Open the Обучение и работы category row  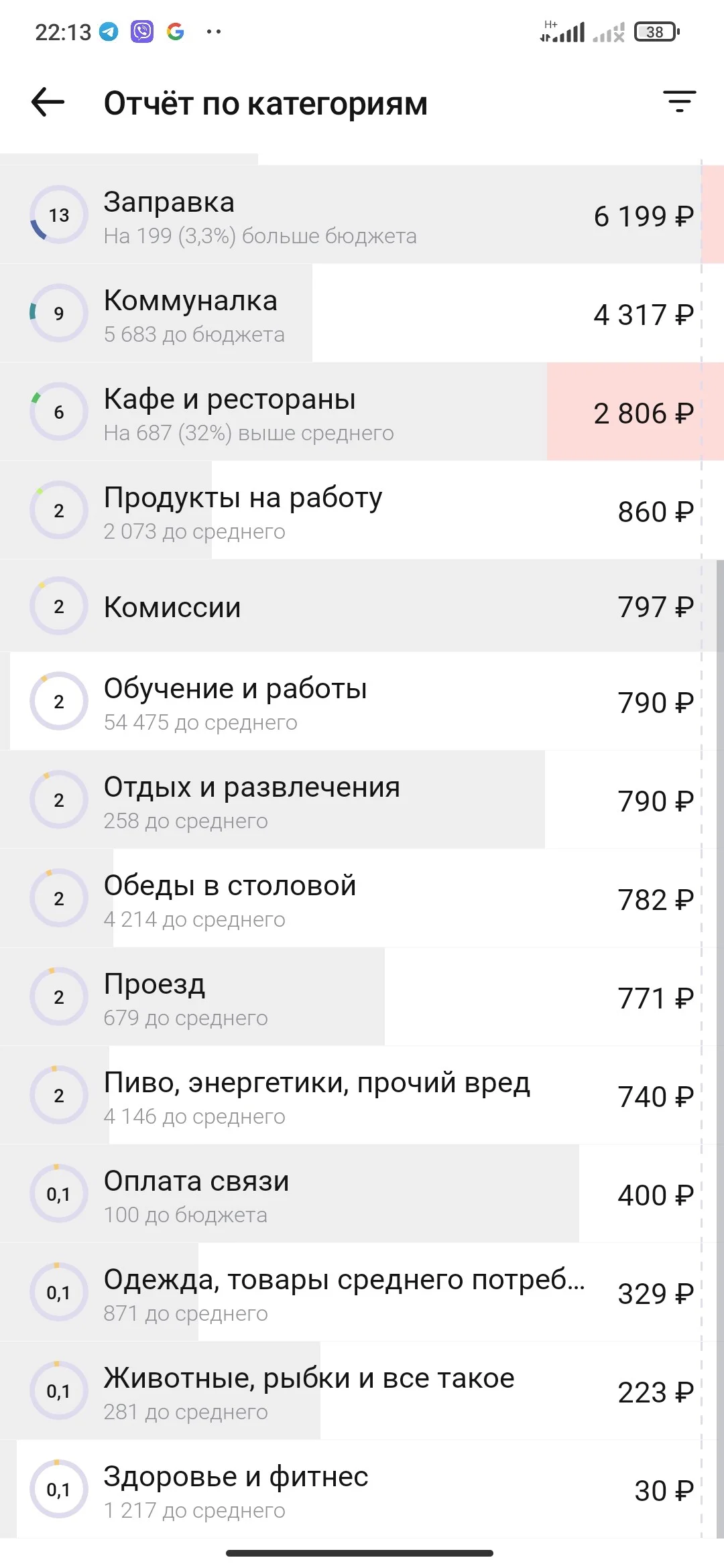point(362,701)
